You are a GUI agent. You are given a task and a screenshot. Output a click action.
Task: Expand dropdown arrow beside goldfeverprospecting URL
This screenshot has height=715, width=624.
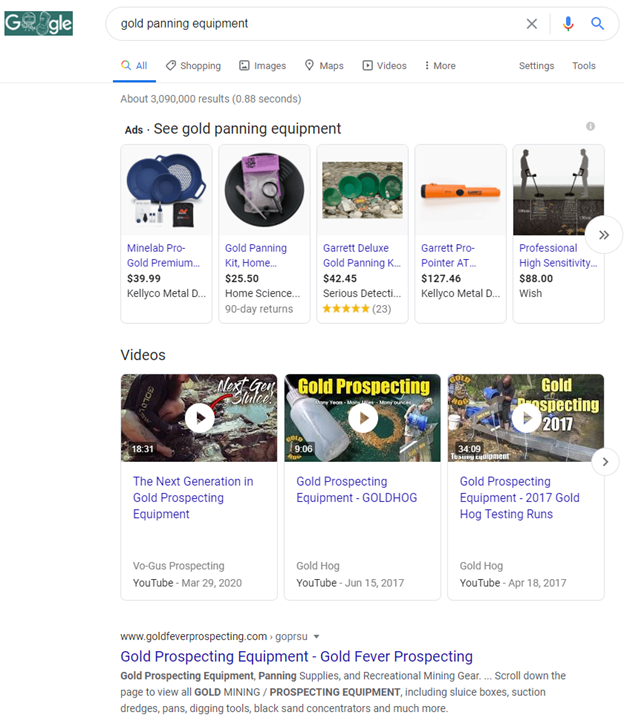pyautogui.click(x=317, y=636)
